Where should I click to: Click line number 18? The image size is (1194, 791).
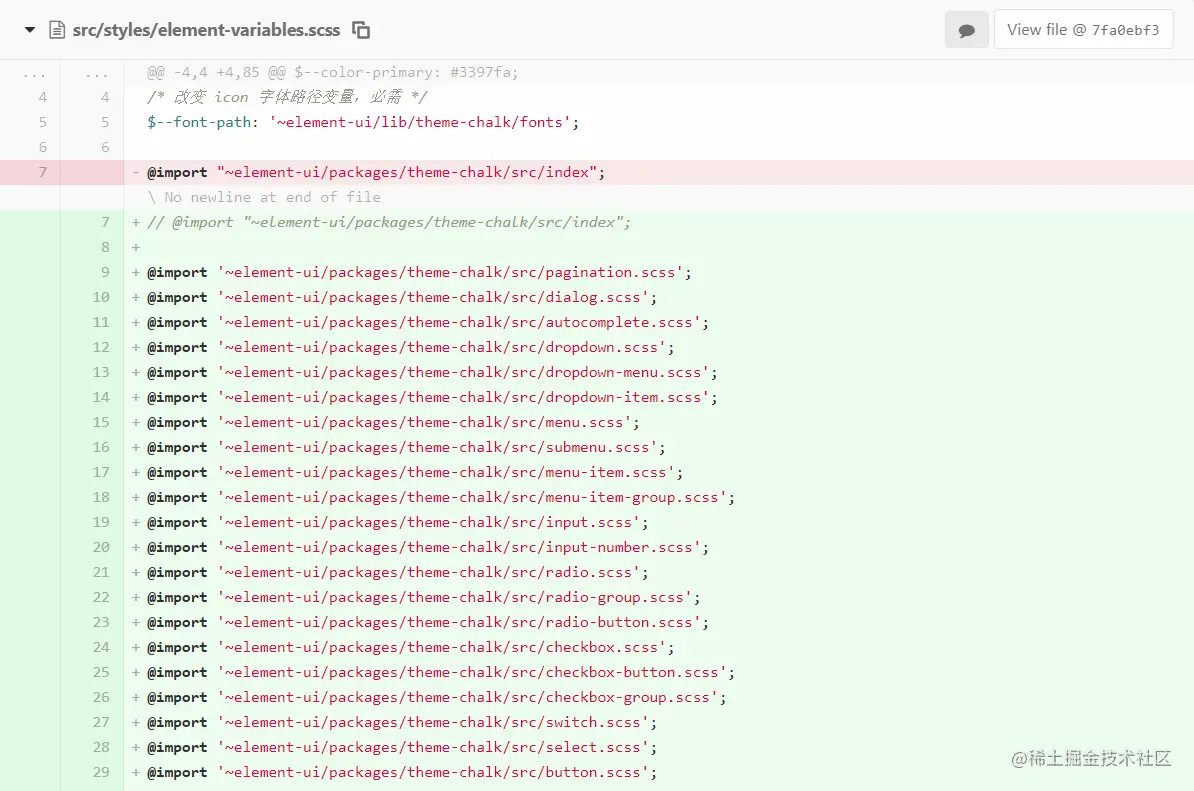[101, 497]
